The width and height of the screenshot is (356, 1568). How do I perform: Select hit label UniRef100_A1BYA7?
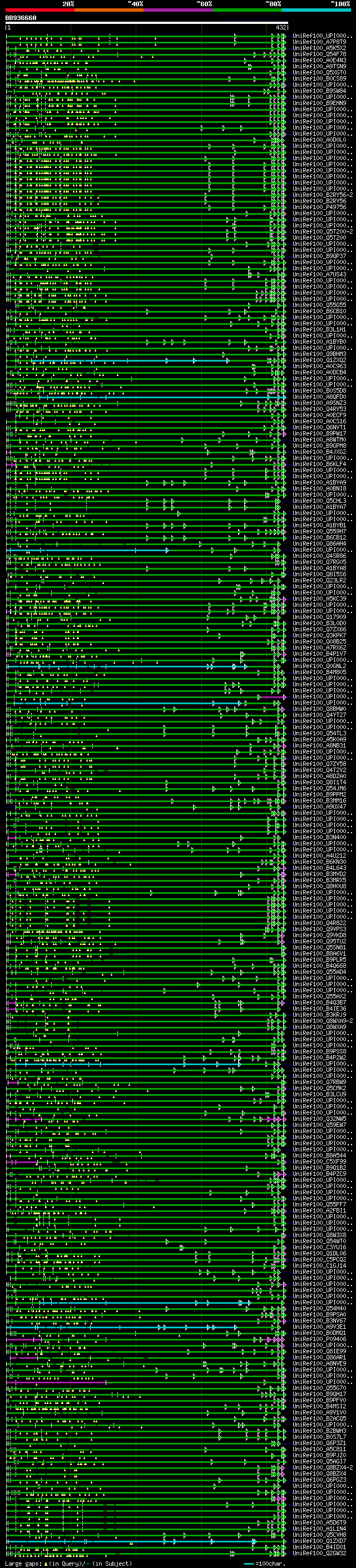coord(319,506)
